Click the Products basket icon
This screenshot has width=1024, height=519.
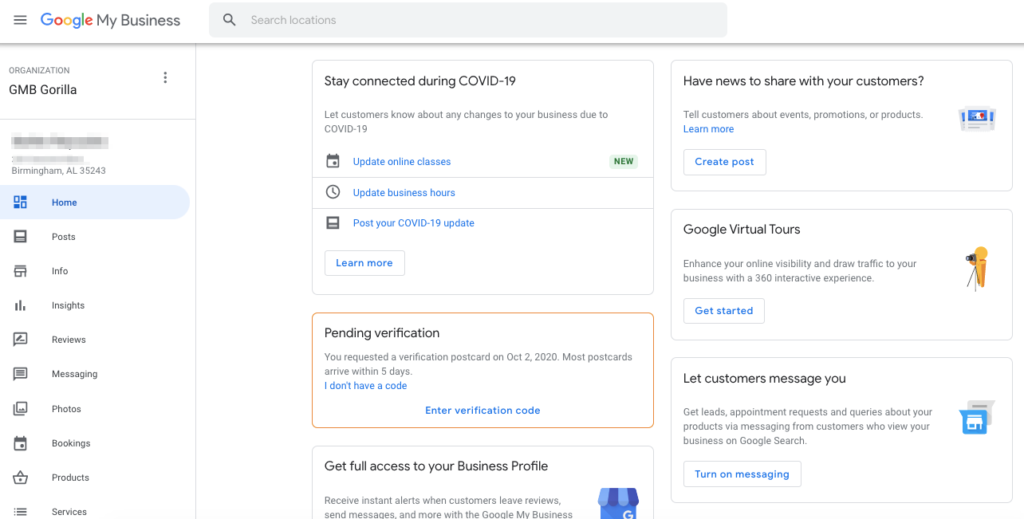pos(20,478)
